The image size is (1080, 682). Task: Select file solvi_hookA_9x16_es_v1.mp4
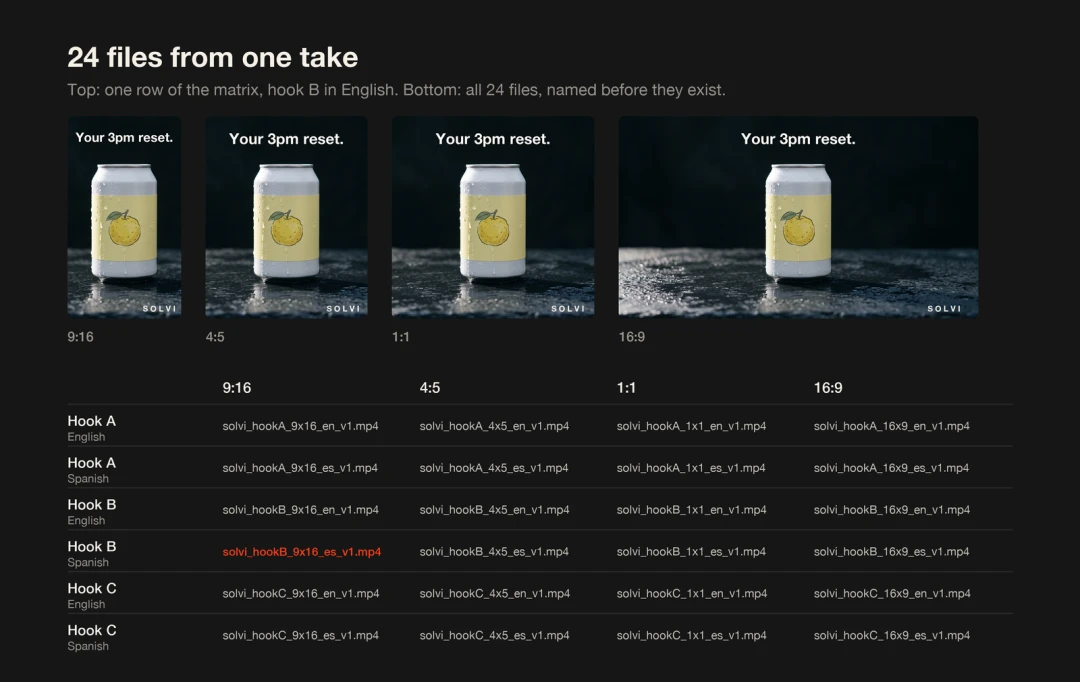point(300,468)
